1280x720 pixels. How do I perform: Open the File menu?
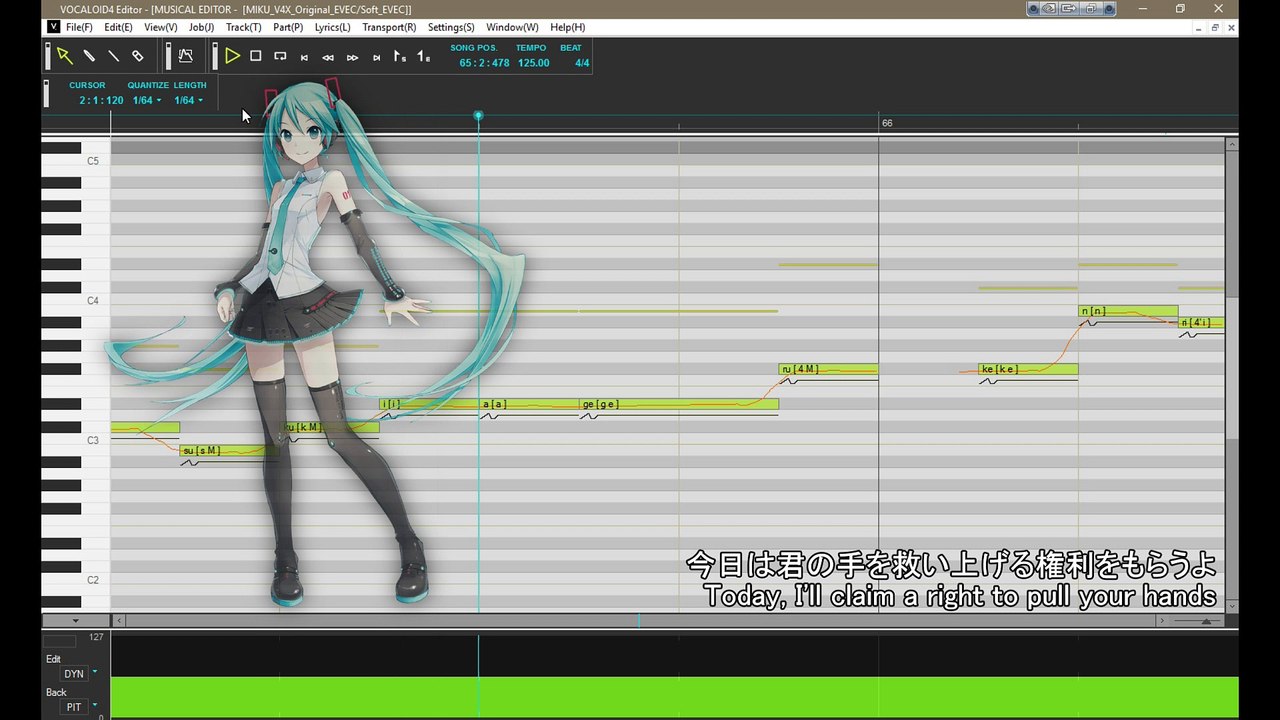coord(79,27)
